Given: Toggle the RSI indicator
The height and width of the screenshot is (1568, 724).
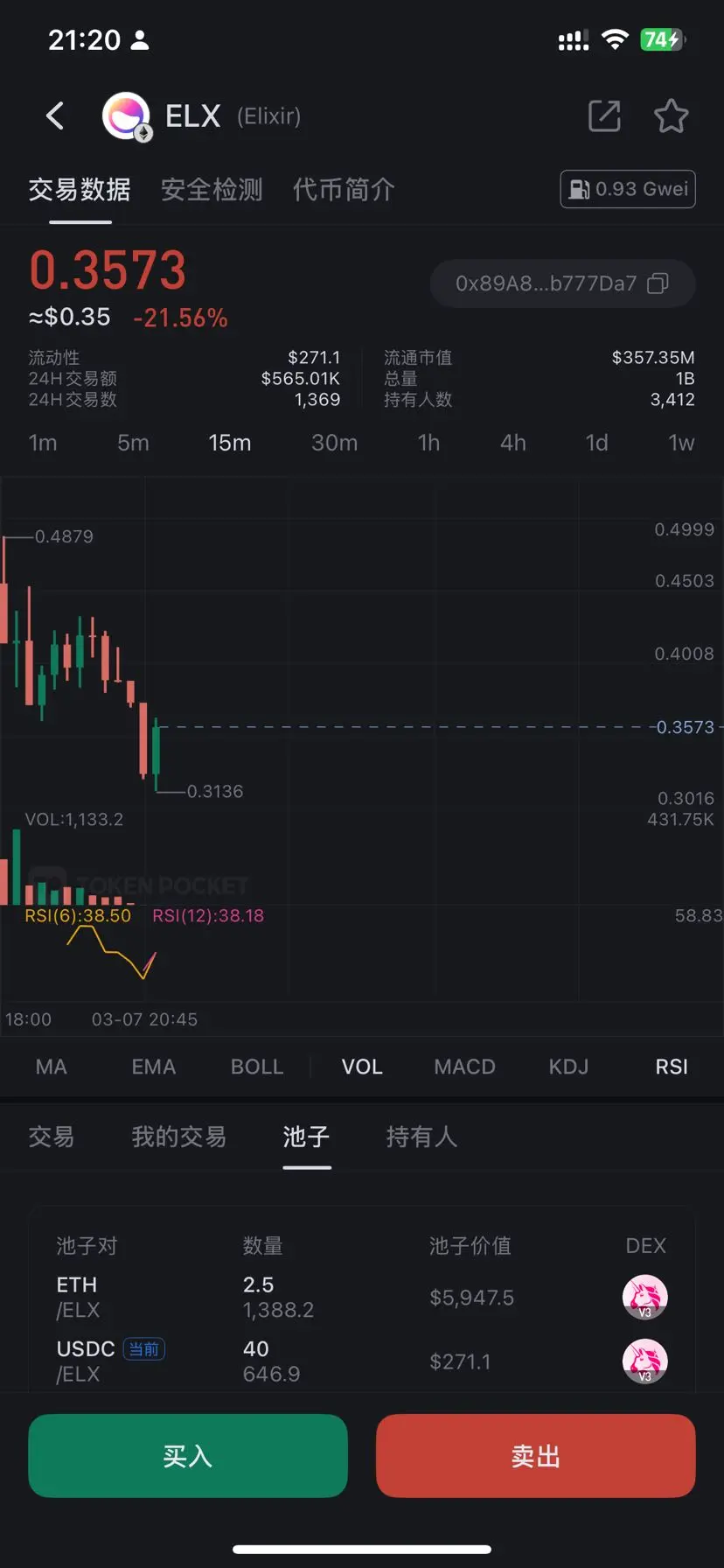Looking at the screenshot, I should 672,1067.
